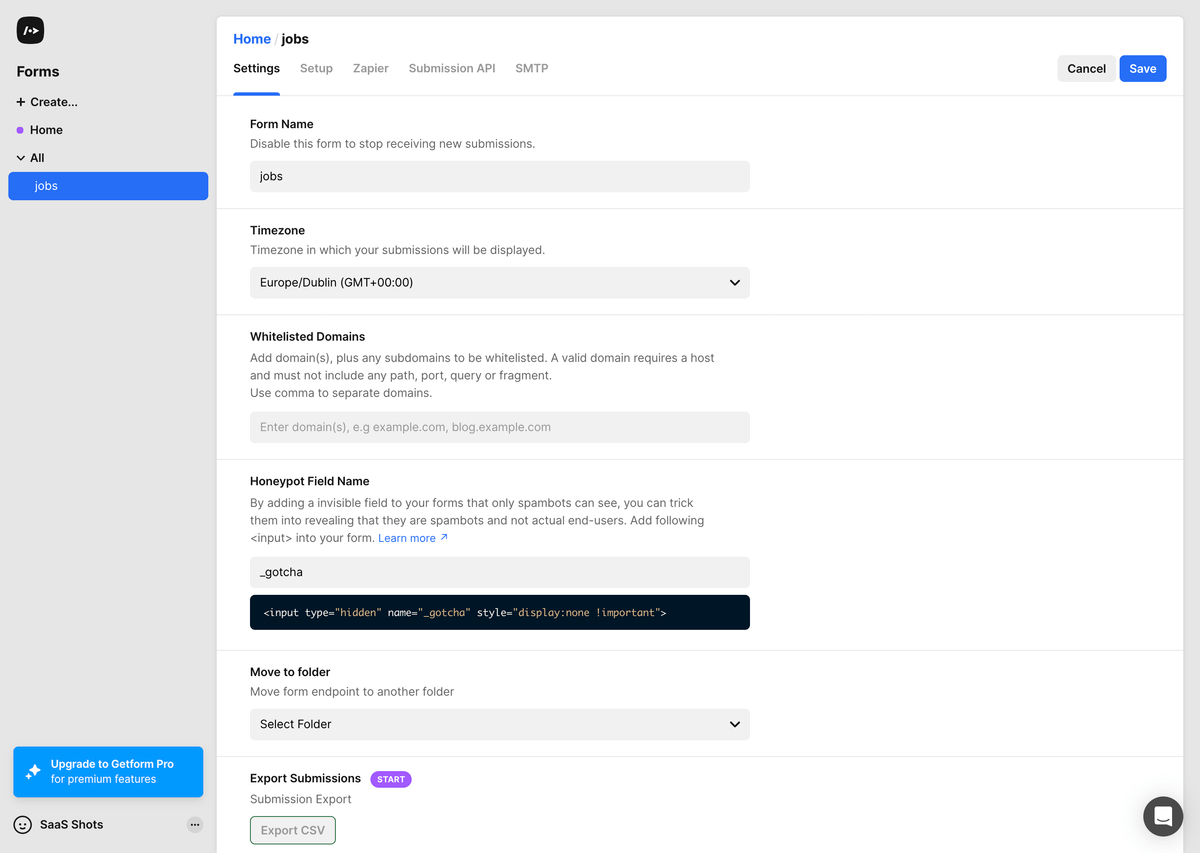Collapse the All forms list chevron

pyautogui.click(x=21, y=158)
